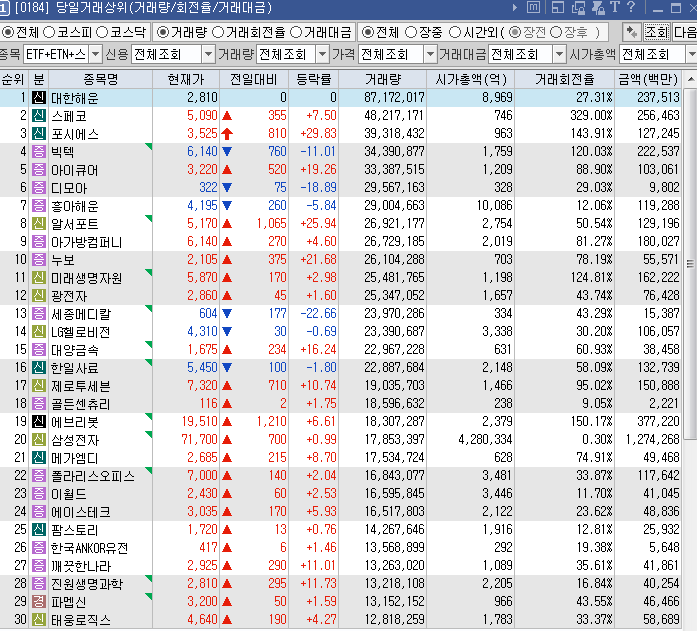Open the 거래량 전체조회 dropdown

322,55
